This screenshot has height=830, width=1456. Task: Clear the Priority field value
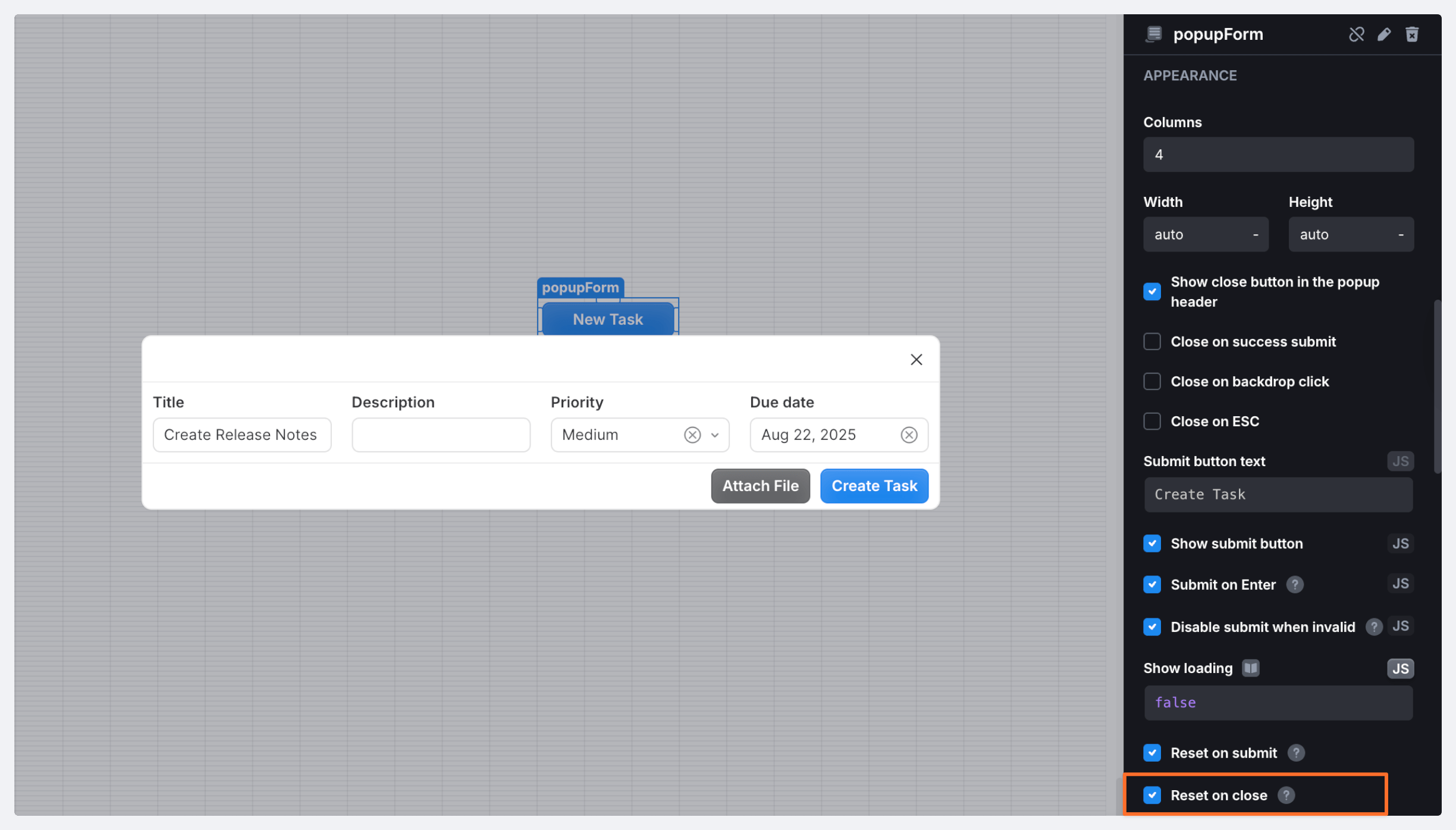tap(692, 435)
